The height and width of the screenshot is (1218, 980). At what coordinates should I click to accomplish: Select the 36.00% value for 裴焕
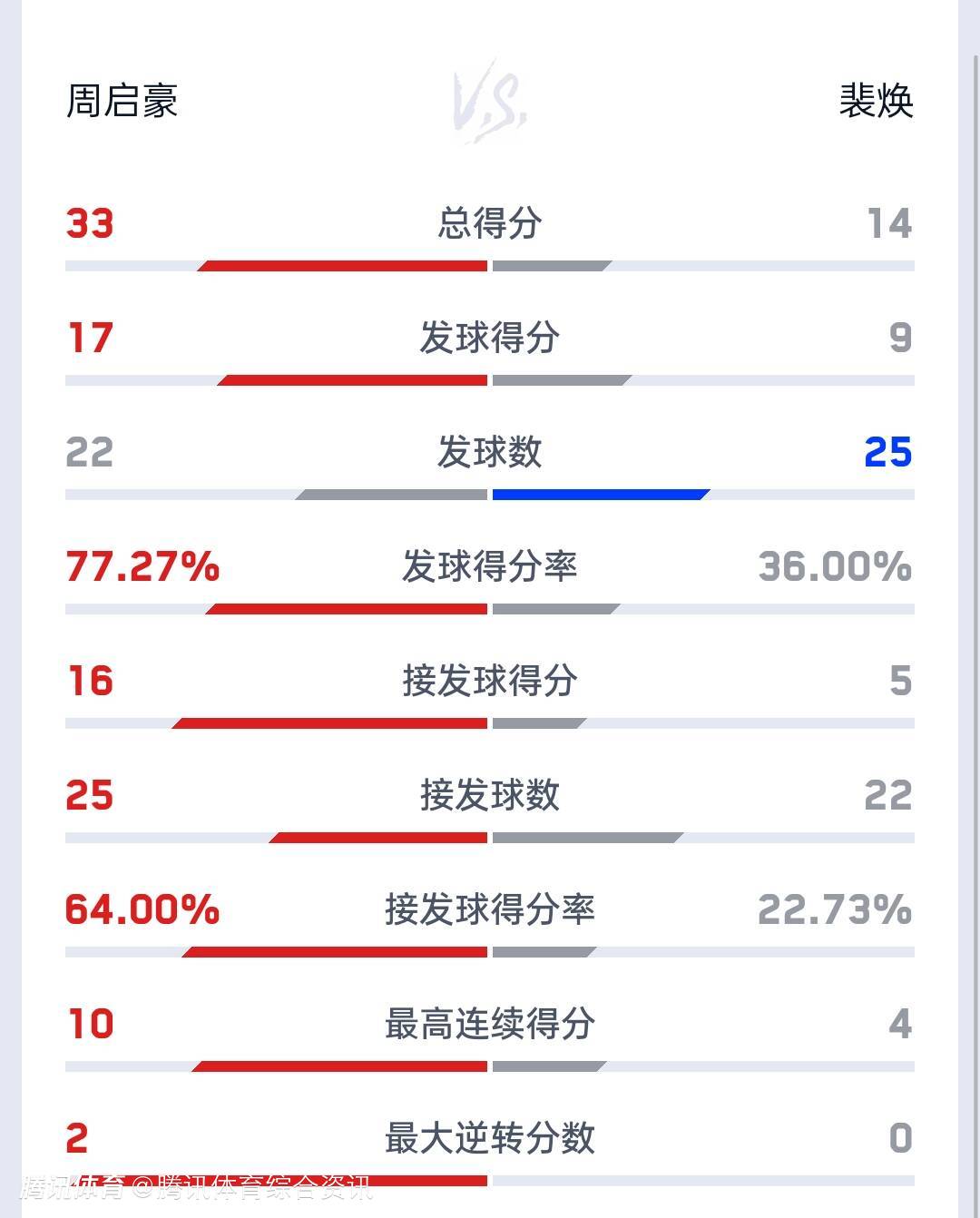click(835, 566)
